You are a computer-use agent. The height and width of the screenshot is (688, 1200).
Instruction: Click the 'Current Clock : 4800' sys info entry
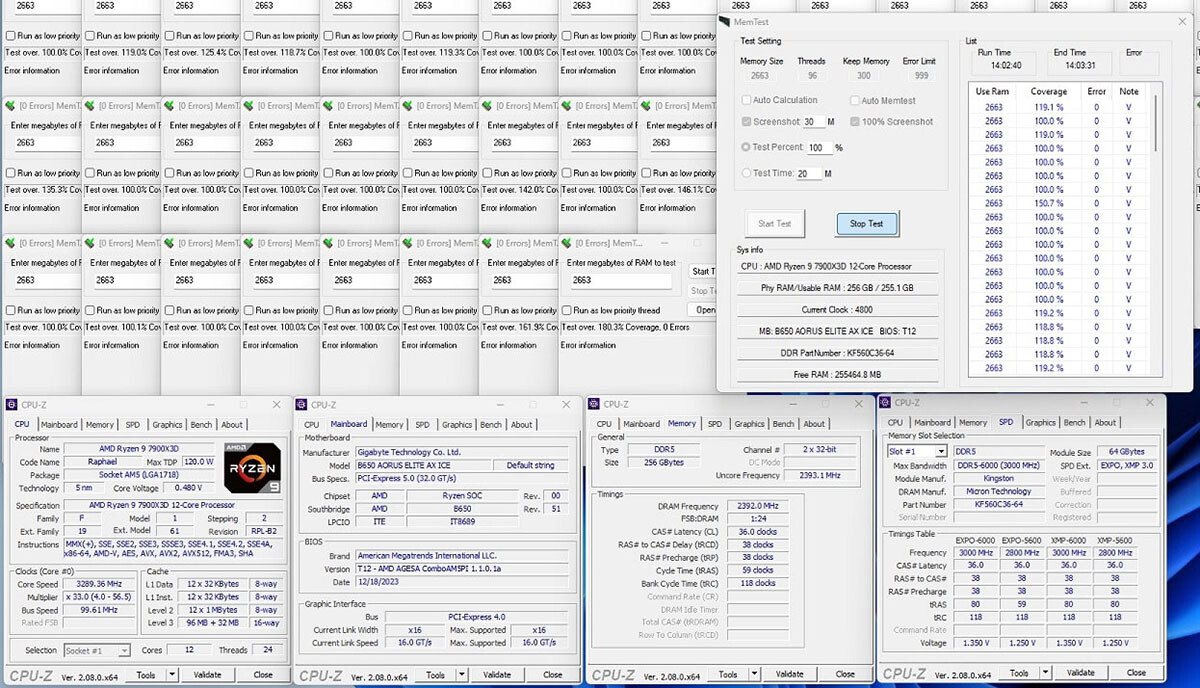837,310
